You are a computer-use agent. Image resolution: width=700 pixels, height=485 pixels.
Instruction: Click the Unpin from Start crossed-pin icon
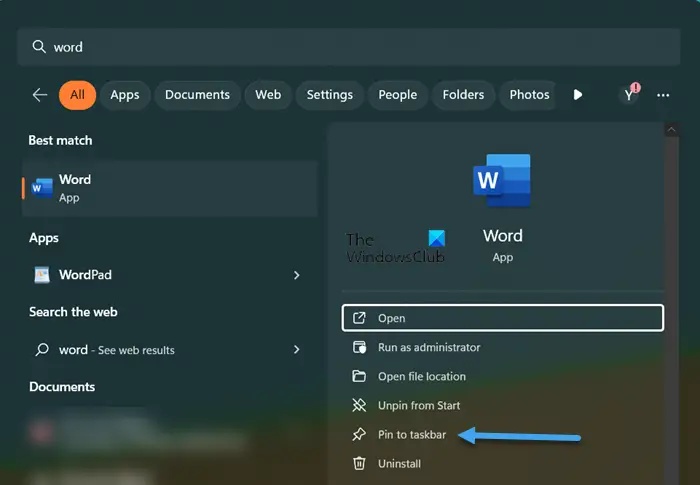pyautogui.click(x=359, y=405)
